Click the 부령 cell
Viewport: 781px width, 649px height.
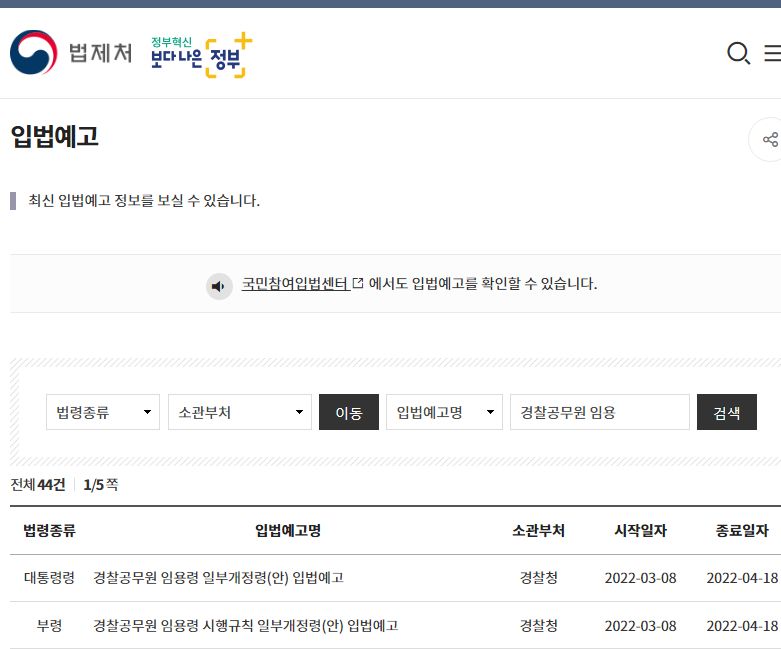49,626
